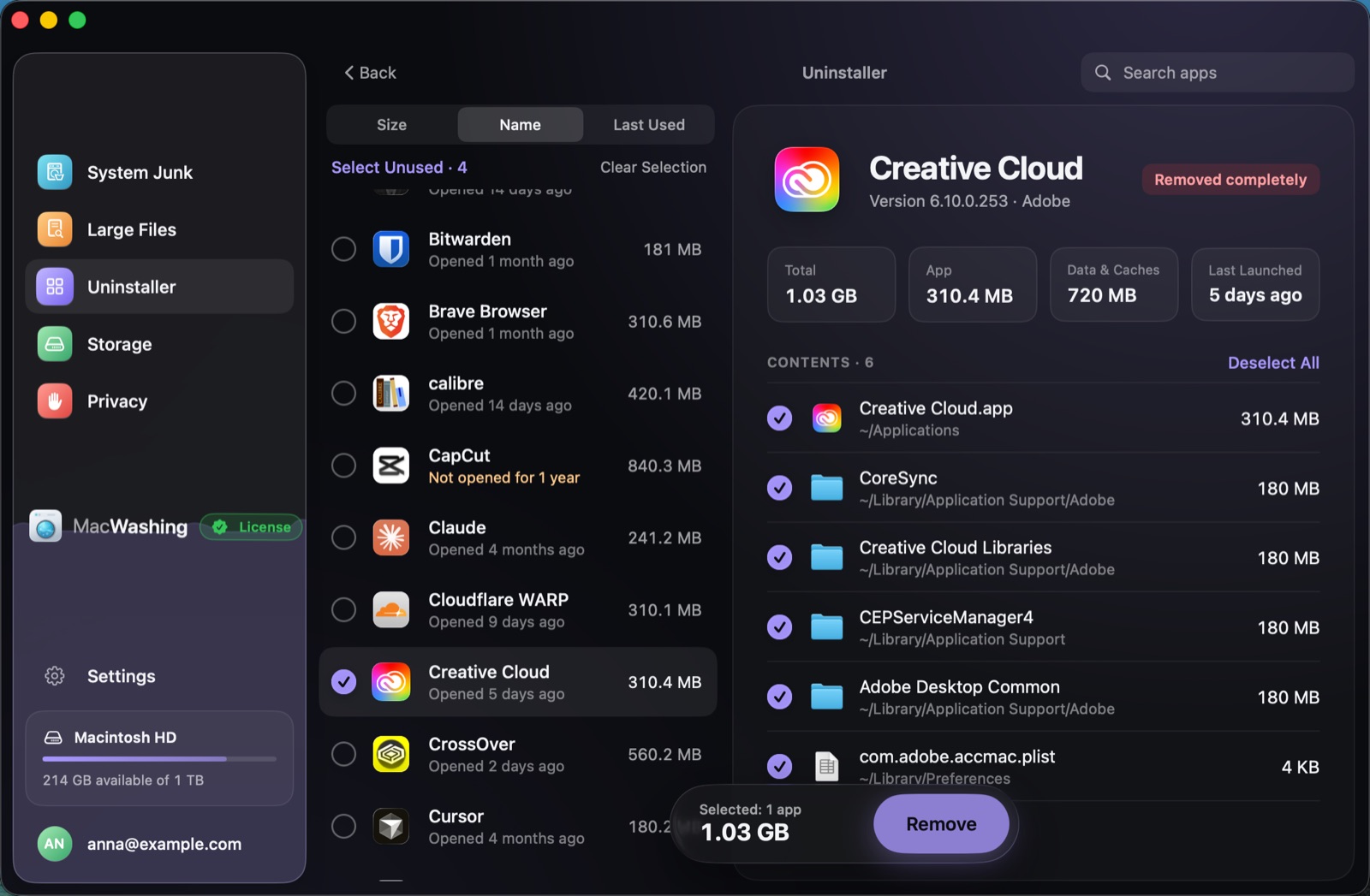Click the Removed completely status label

point(1230,180)
